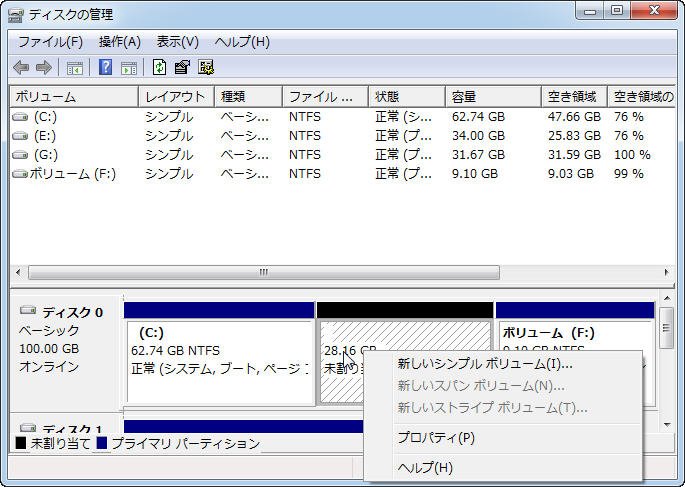Click the 31.59 GB free space cell
Viewport: 685px width, 487px height.
pyautogui.click(x=574, y=155)
